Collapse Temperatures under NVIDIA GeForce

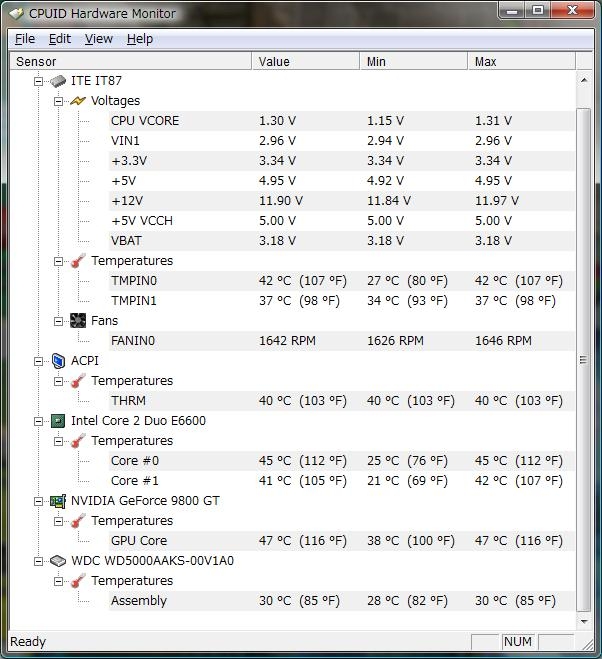pos(58,521)
